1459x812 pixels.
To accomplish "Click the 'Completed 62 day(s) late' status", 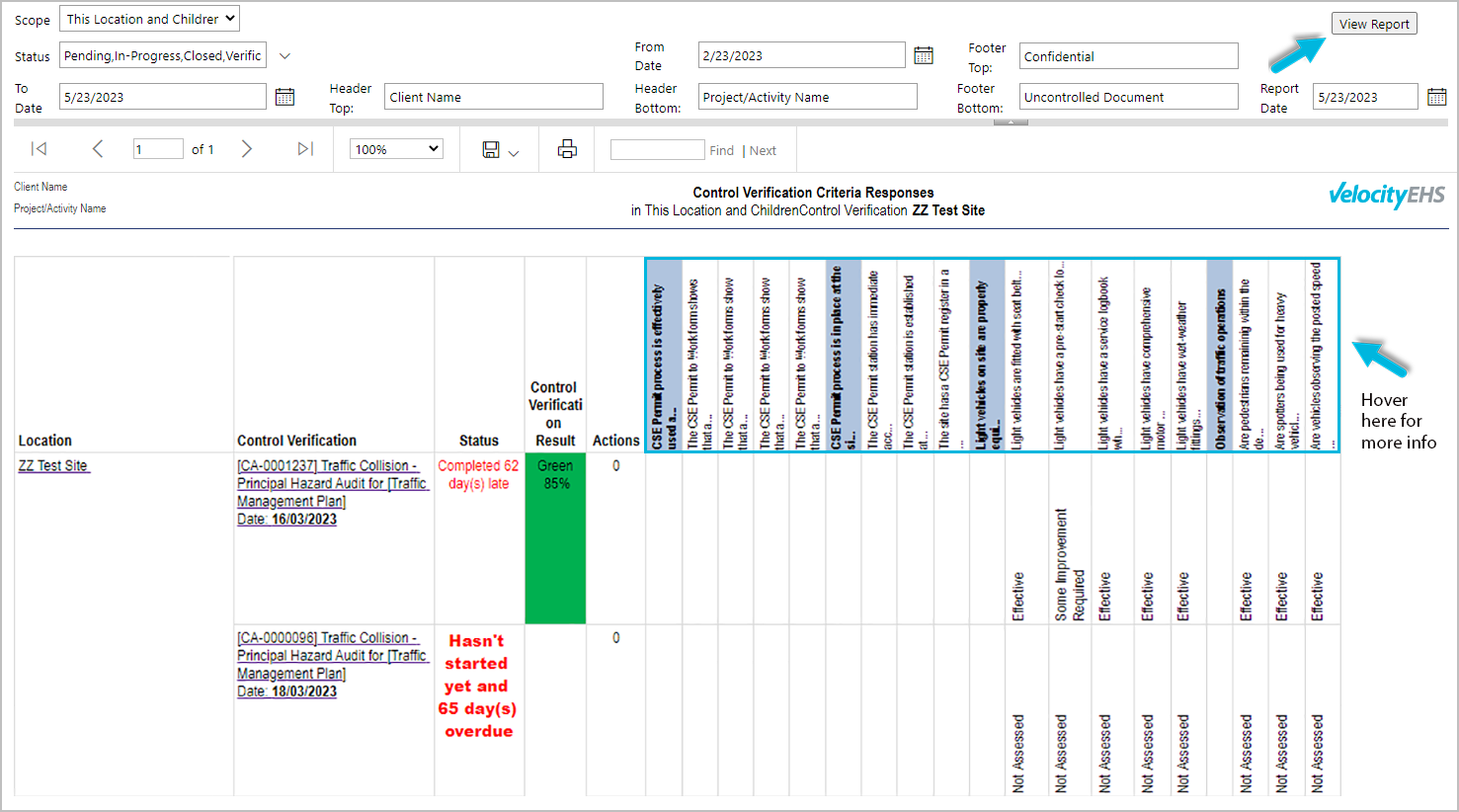I will coord(478,474).
